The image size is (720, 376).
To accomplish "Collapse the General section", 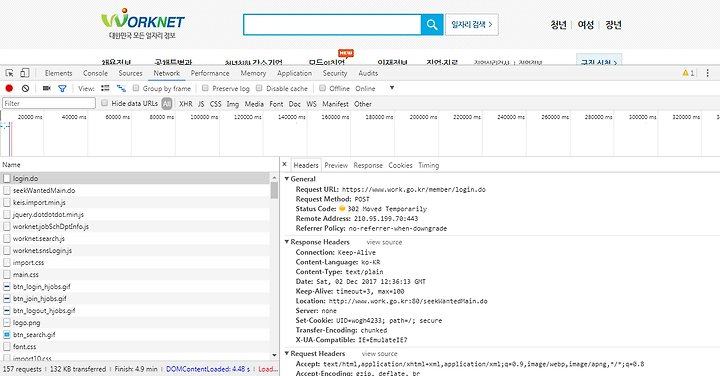I will click(287, 179).
